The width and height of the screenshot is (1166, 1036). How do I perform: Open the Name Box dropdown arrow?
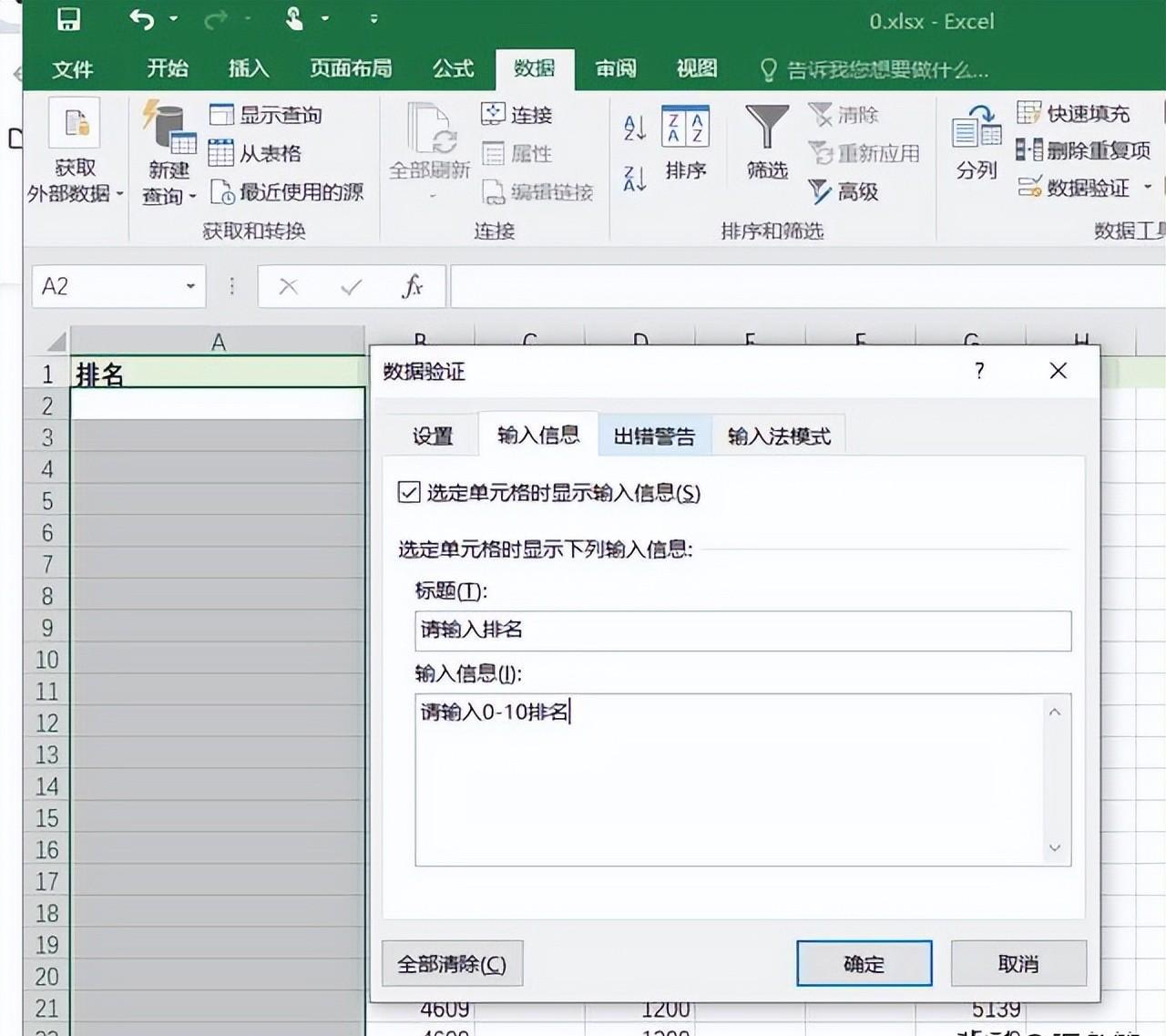190,286
